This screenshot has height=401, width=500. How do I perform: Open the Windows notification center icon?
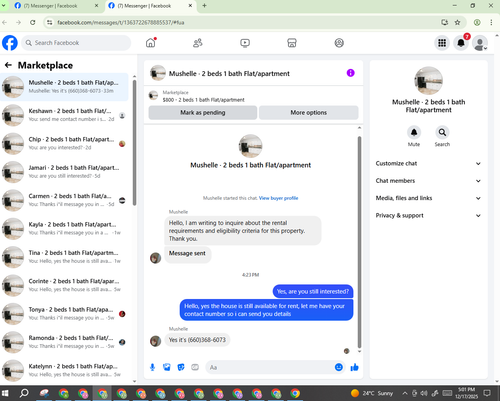(x=487, y=393)
